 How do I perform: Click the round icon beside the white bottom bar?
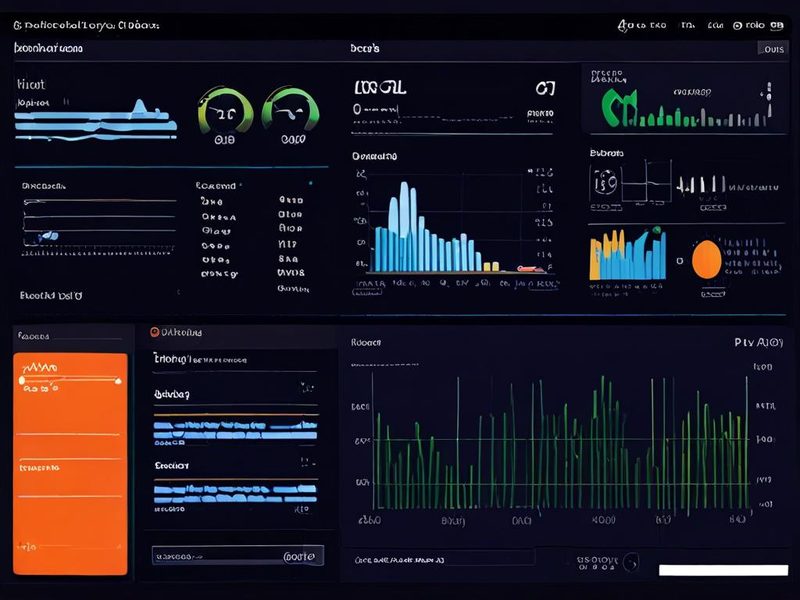coord(632,562)
